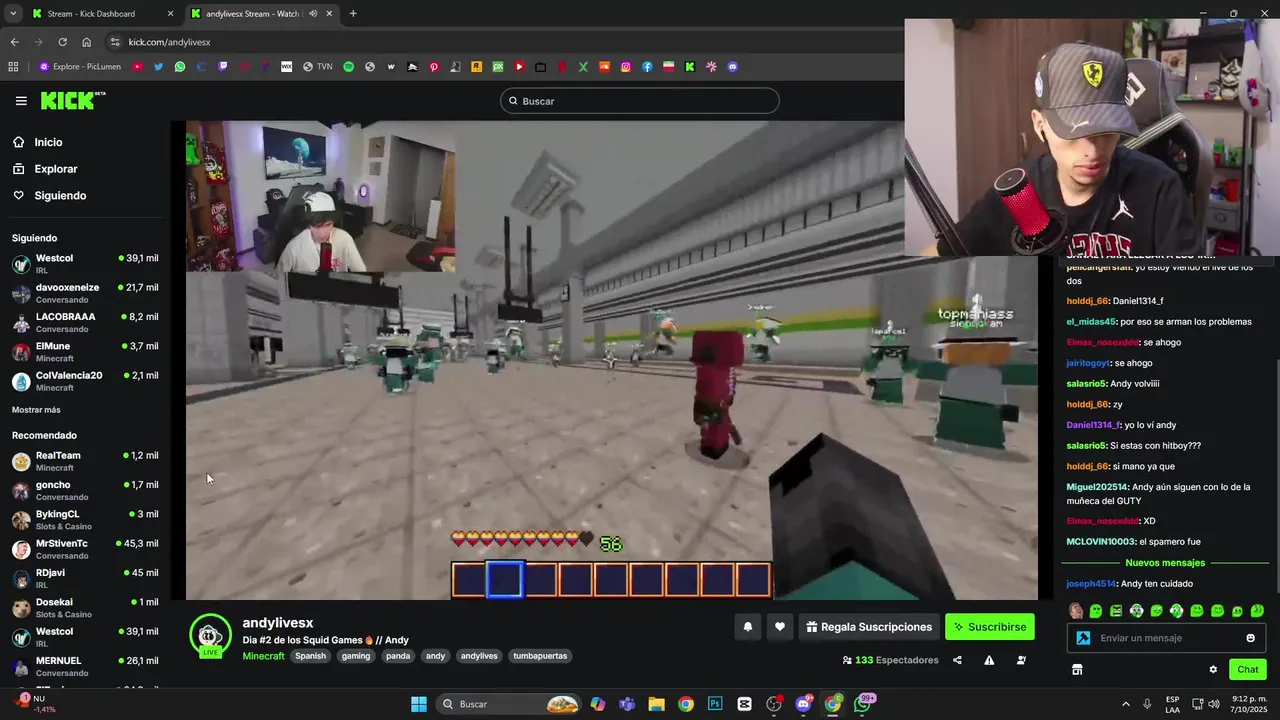Open the davooxeneize channel

[x=85, y=293]
